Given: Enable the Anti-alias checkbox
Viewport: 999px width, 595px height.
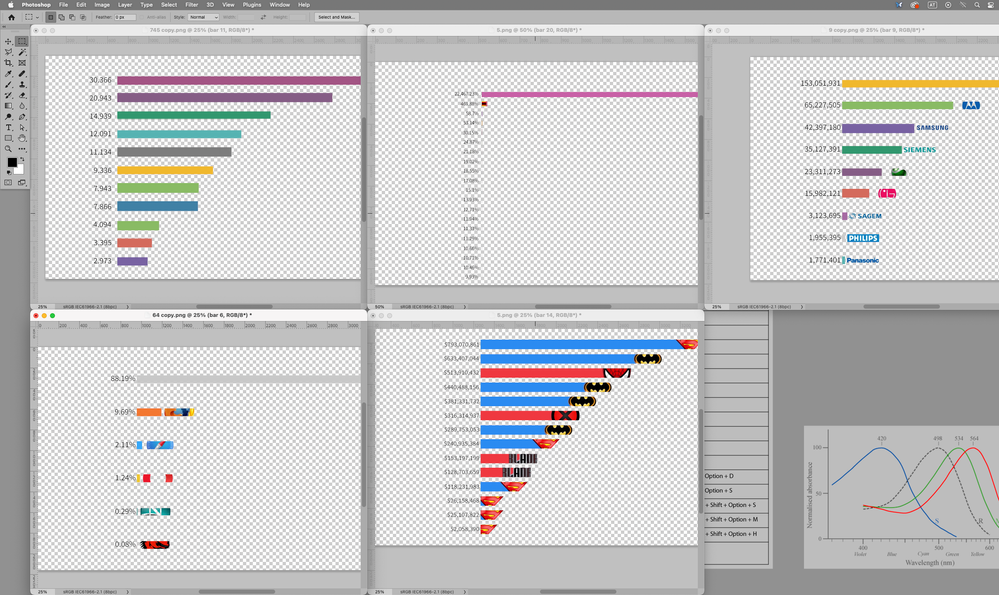Looking at the screenshot, I should [x=142, y=17].
